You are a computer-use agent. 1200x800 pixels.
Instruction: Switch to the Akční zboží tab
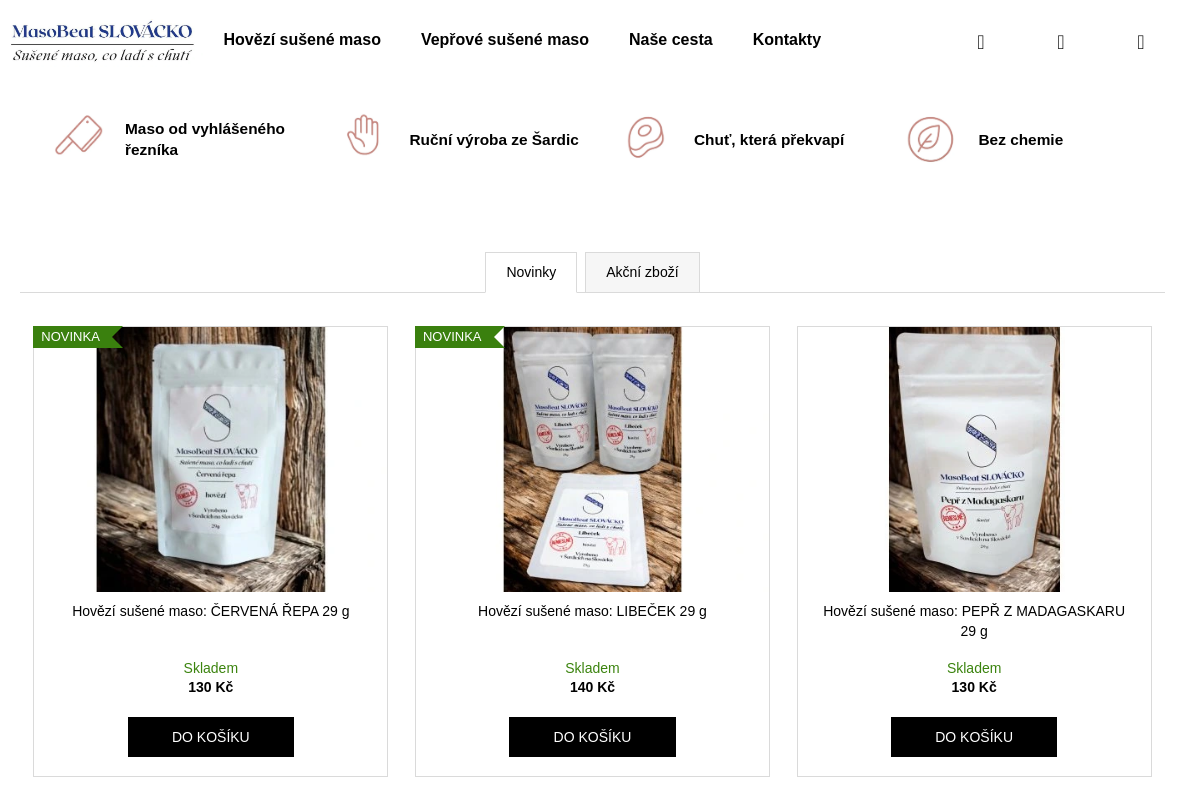click(642, 272)
